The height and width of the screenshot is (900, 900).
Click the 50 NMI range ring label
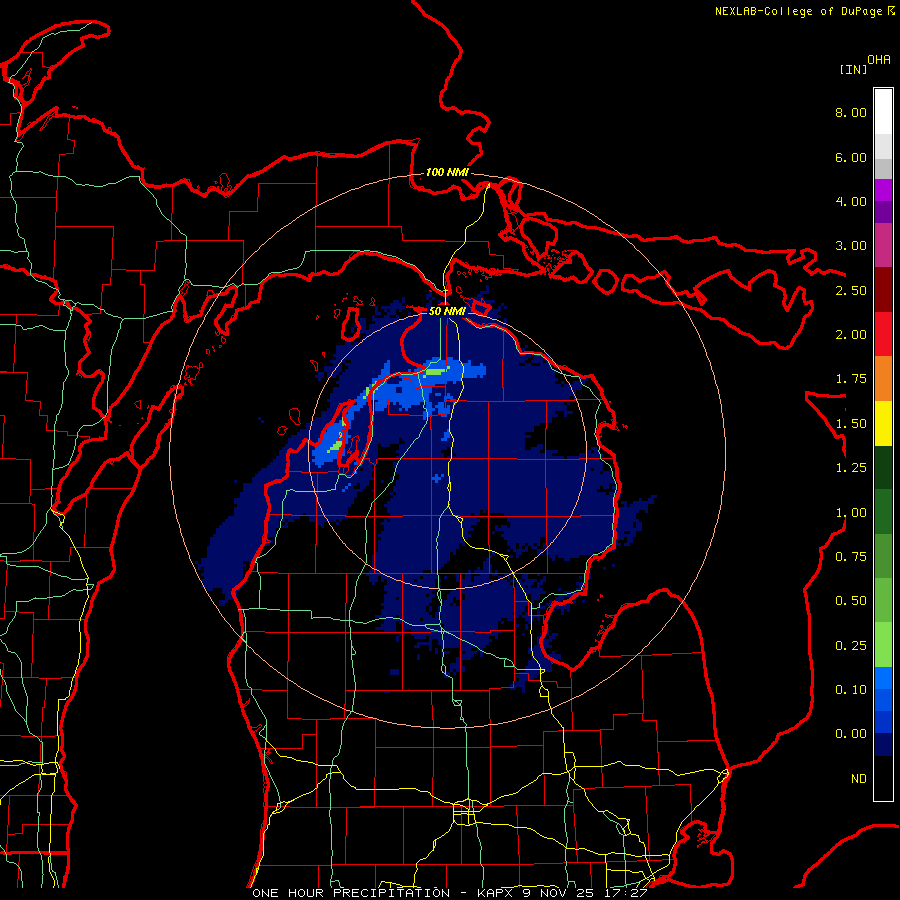click(x=447, y=311)
